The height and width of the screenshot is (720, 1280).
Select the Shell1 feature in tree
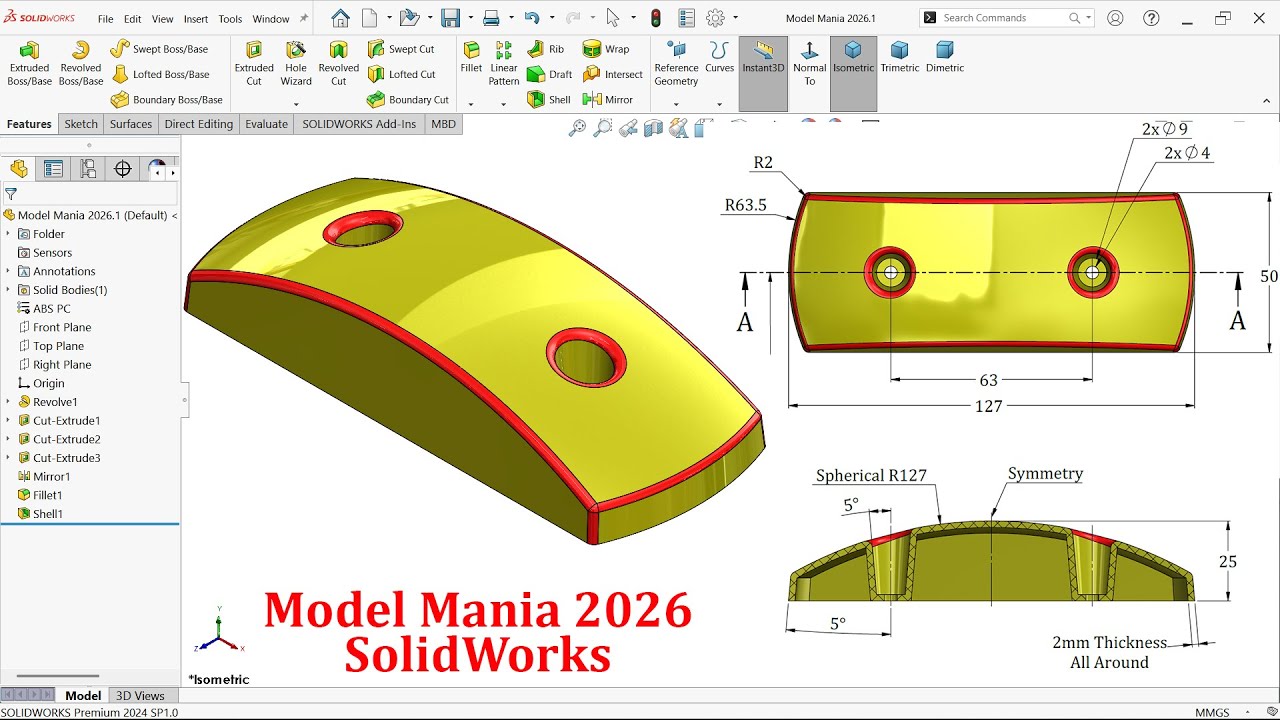coord(48,514)
